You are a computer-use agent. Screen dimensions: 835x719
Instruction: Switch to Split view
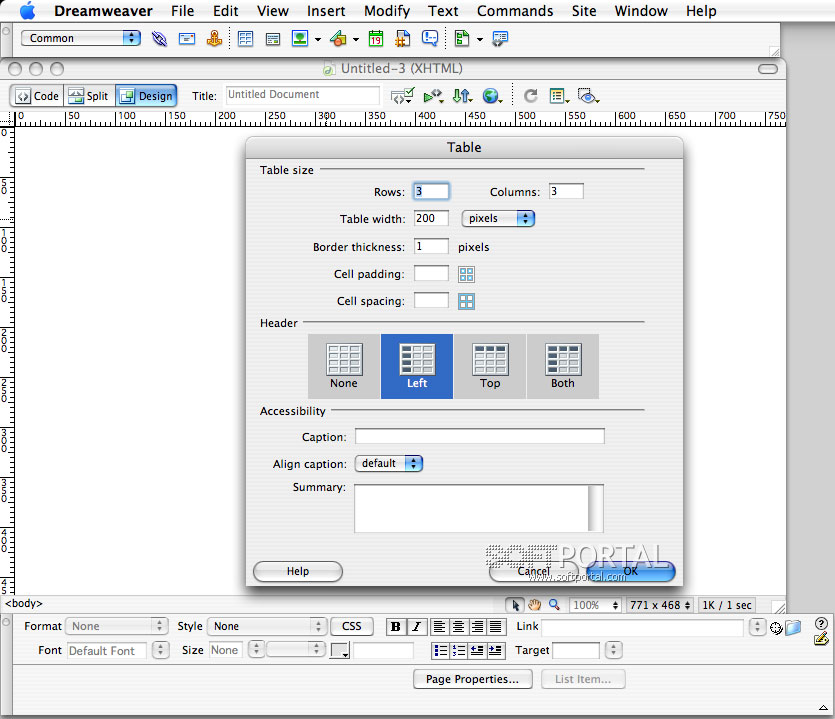pos(88,96)
